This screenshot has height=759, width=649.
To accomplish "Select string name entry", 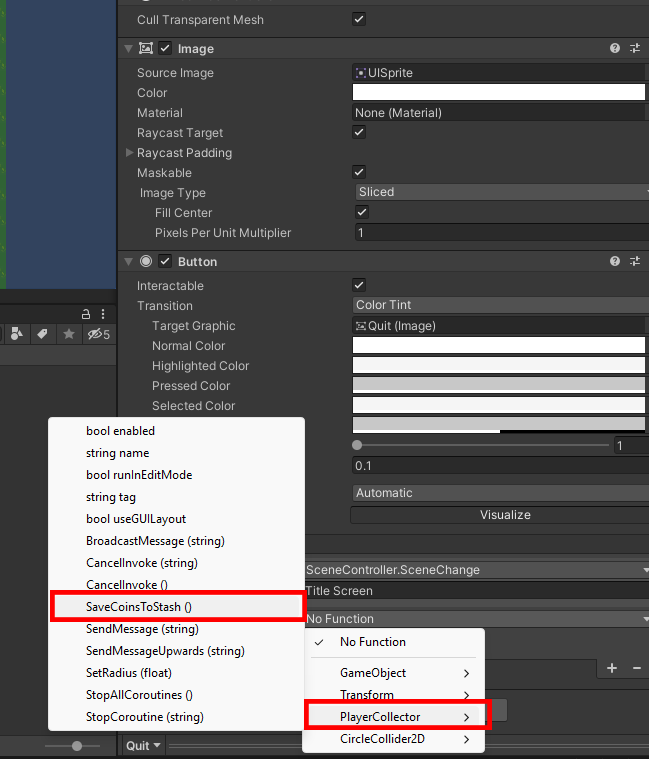I will point(177,453).
